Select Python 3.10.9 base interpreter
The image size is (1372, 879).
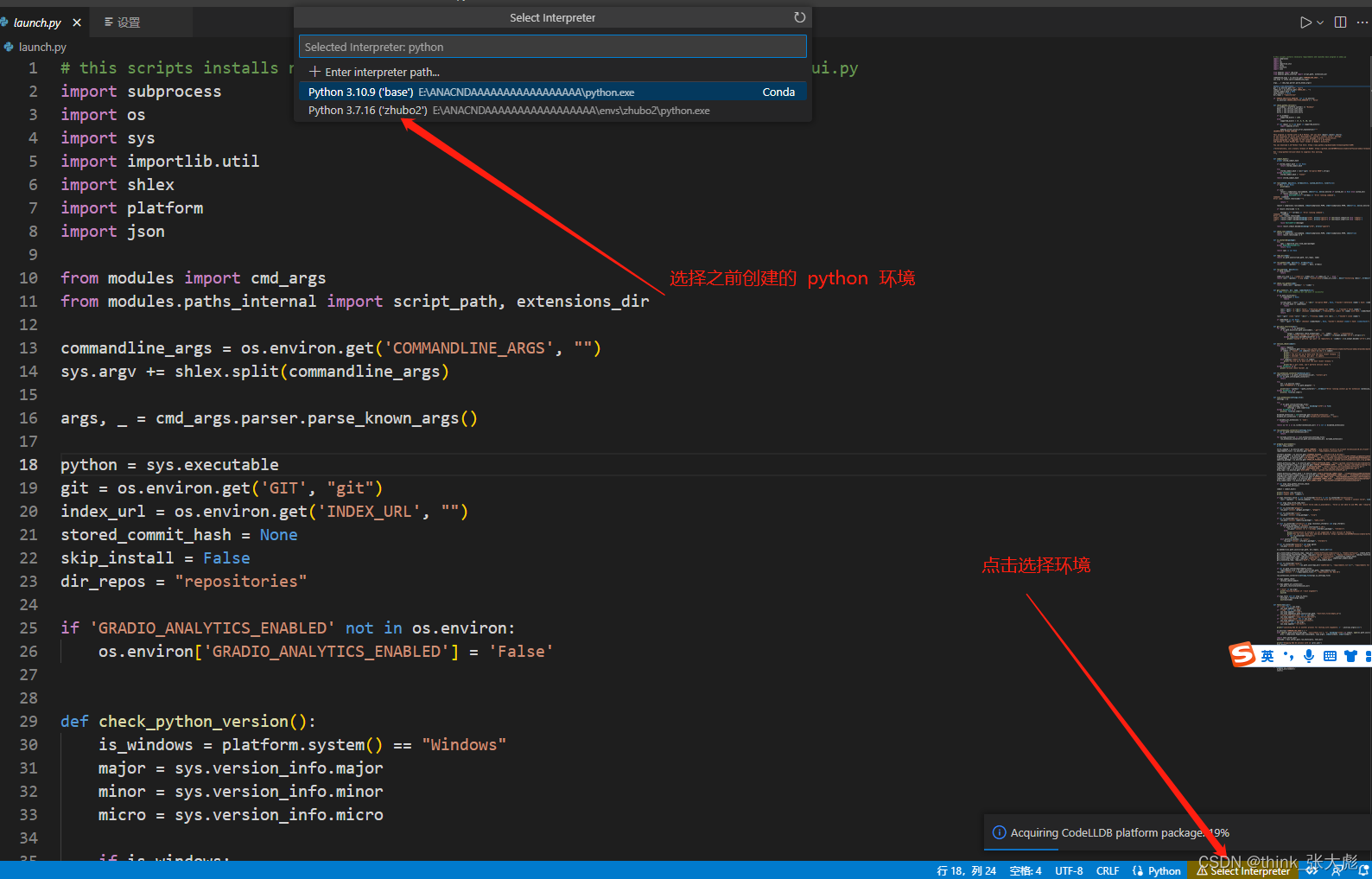pyautogui.click(x=553, y=92)
